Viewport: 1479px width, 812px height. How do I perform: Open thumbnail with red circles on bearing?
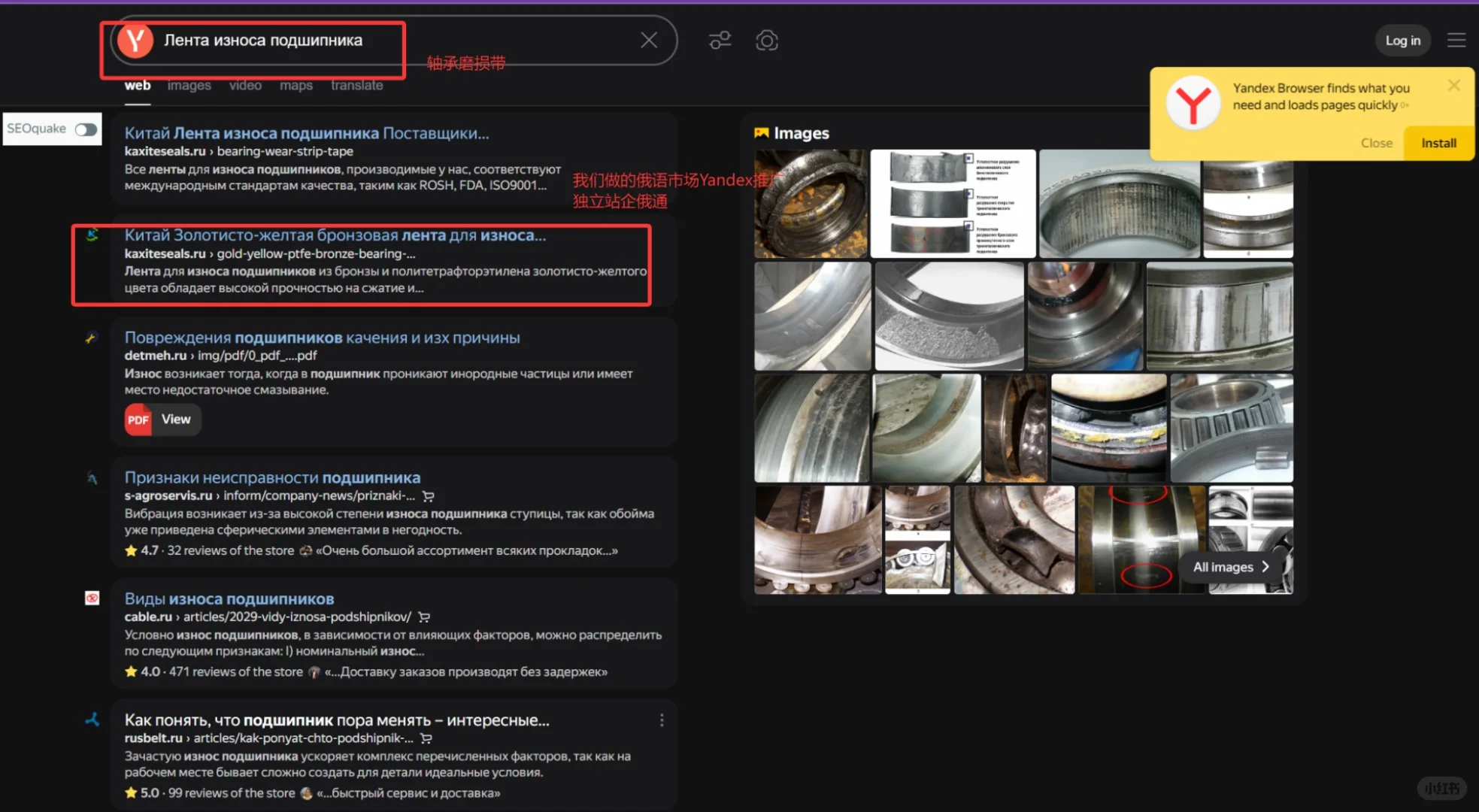click(1141, 540)
